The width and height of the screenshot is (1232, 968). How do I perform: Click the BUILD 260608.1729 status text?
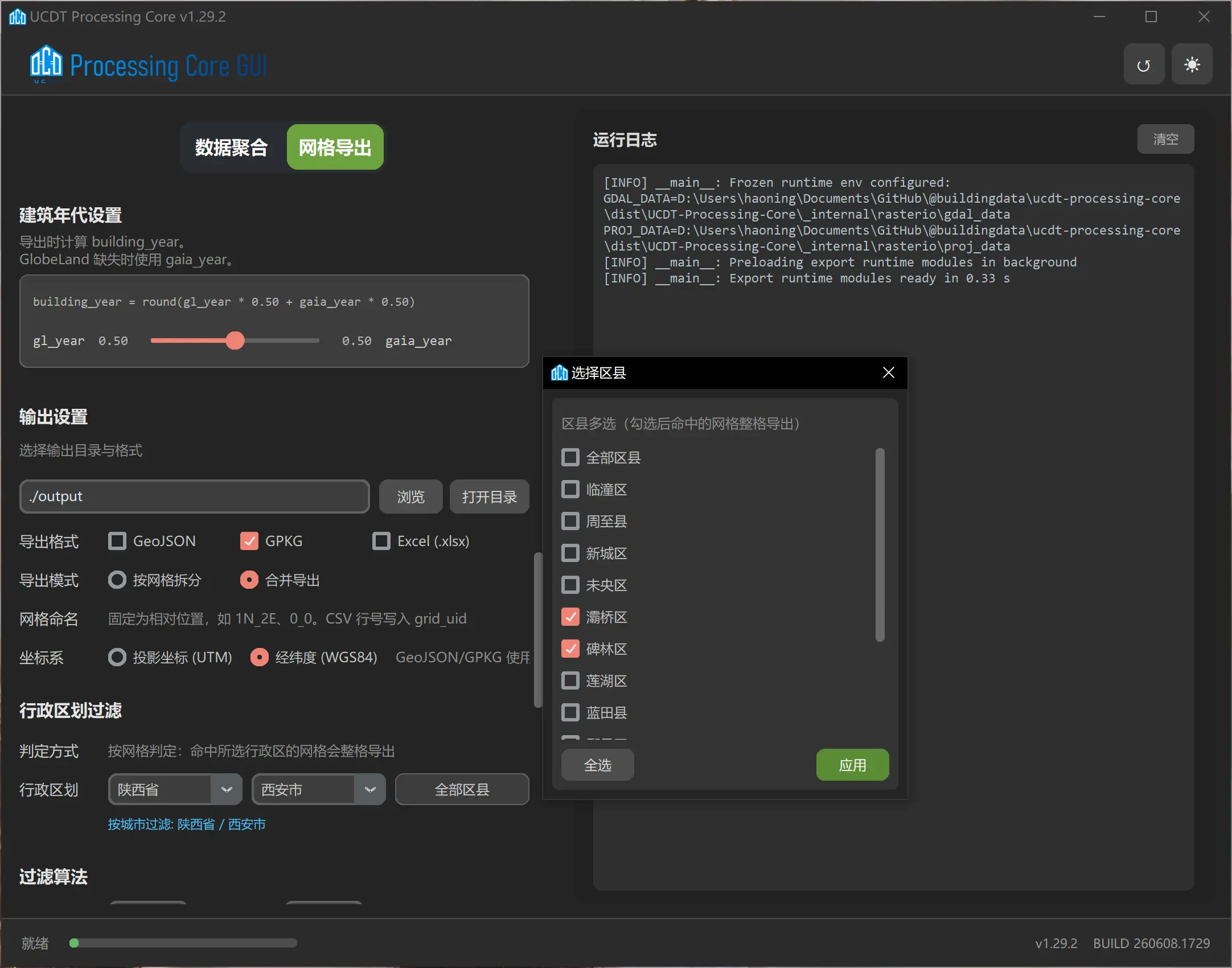tap(1151, 943)
